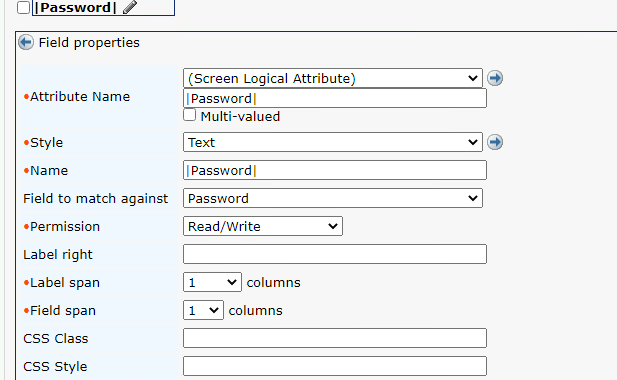This screenshot has height=380, width=617.
Task: Open the Permission dropdown showing Read/Write
Action: coord(263,226)
